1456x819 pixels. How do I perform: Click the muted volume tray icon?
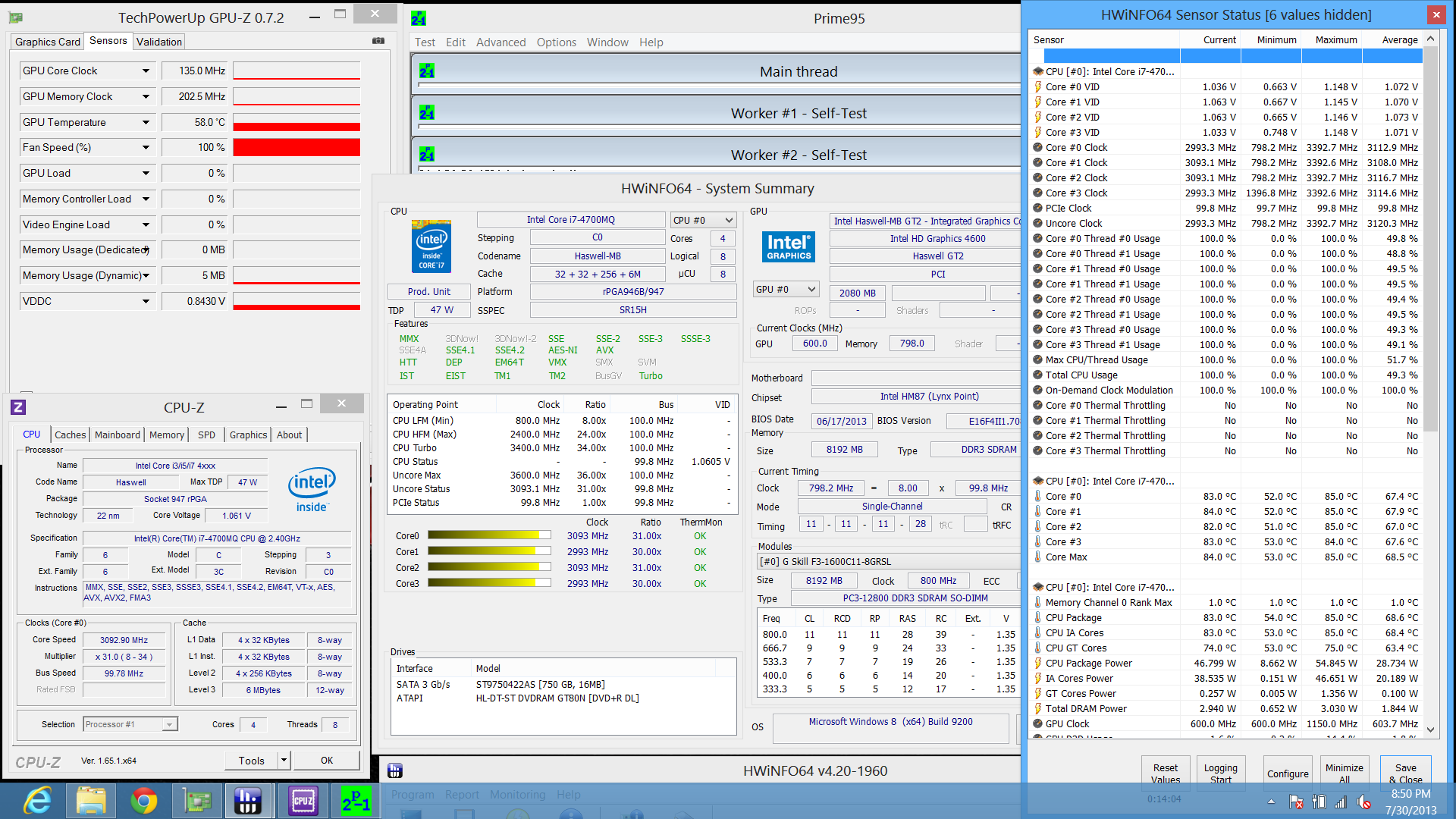point(1363,802)
